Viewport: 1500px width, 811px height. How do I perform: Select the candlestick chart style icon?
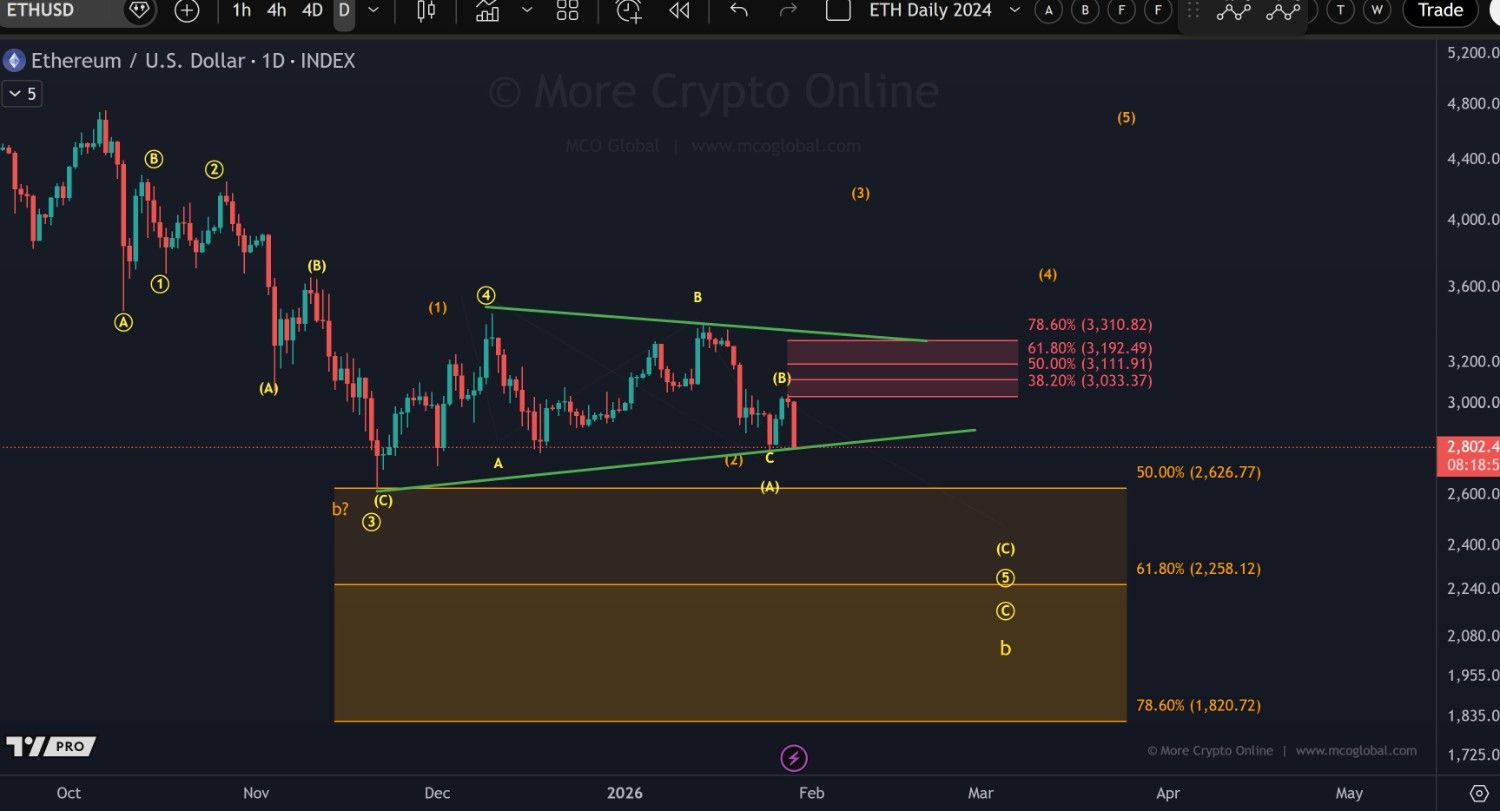click(x=425, y=11)
